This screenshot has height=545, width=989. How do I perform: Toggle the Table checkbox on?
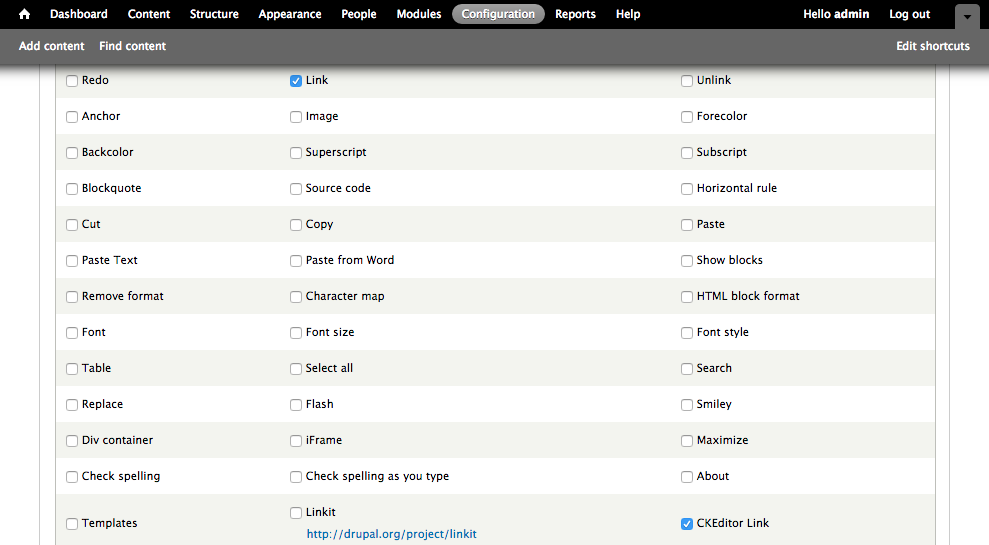click(x=72, y=369)
